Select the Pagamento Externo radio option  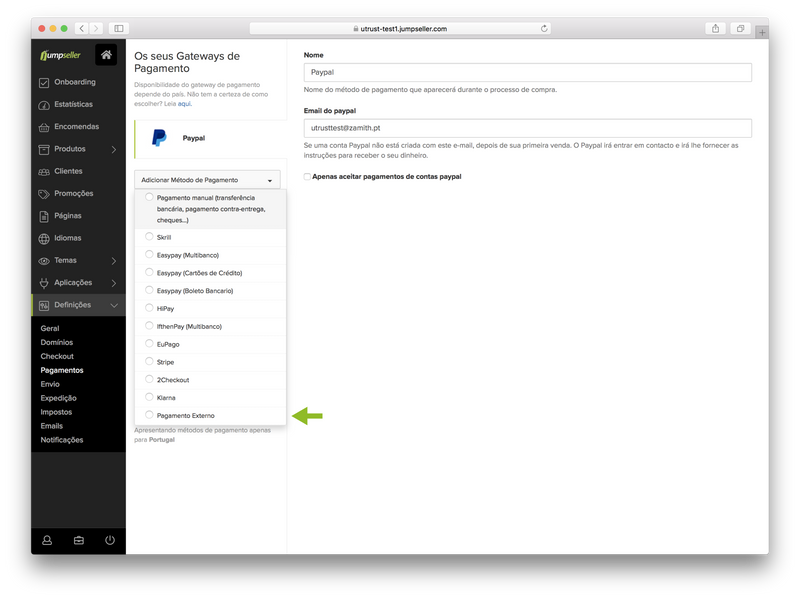[x=149, y=415]
